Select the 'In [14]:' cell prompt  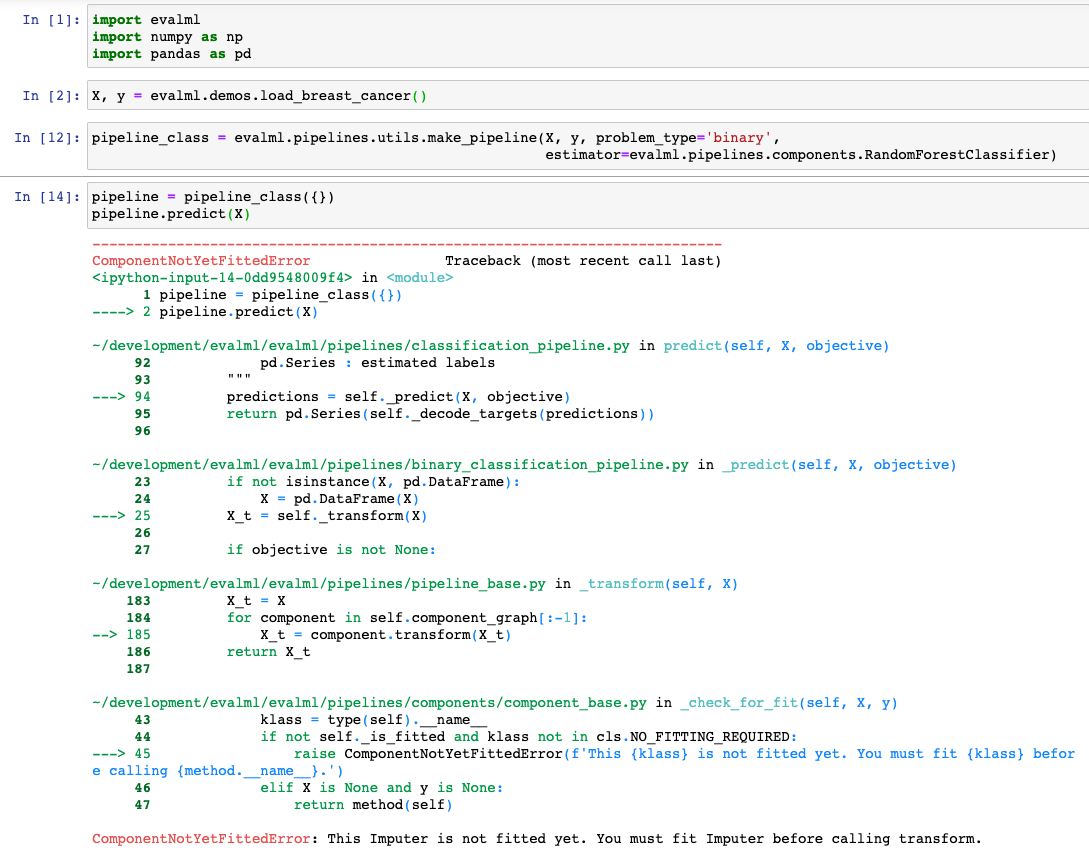[x=47, y=197]
